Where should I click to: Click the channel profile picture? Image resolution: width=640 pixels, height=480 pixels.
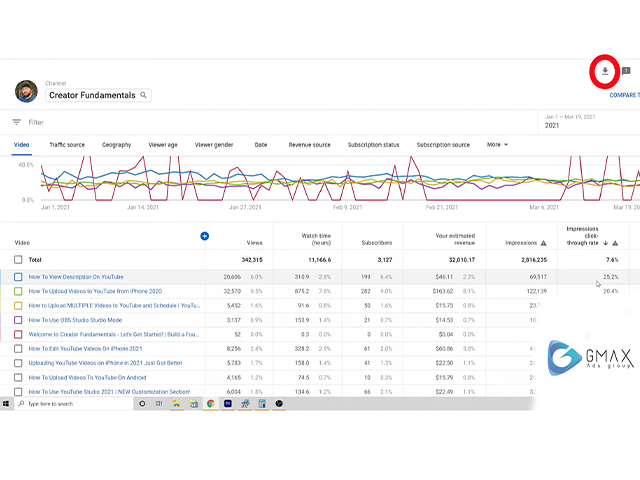pyautogui.click(x=27, y=91)
